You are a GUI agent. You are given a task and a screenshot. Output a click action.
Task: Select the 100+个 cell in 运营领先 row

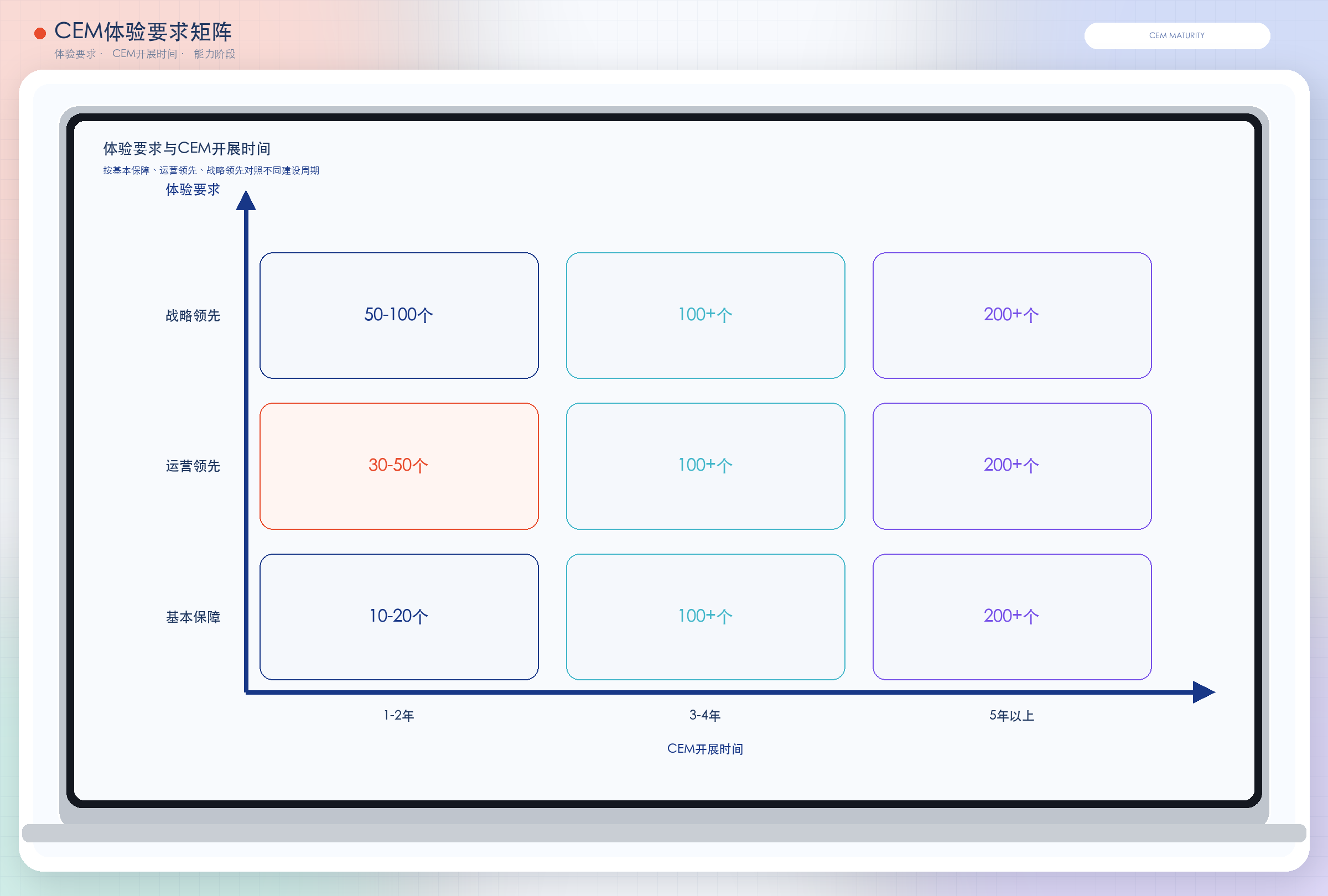(x=705, y=466)
